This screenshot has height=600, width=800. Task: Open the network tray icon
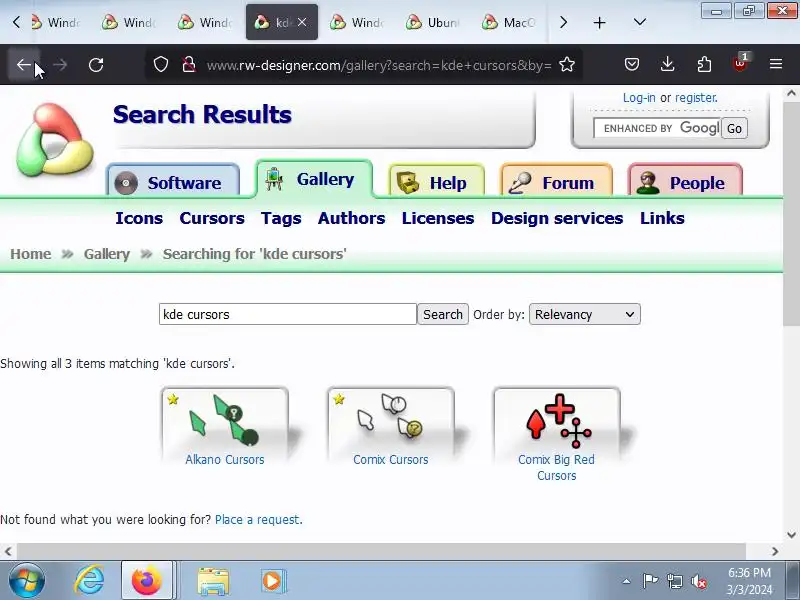coord(674,581)
